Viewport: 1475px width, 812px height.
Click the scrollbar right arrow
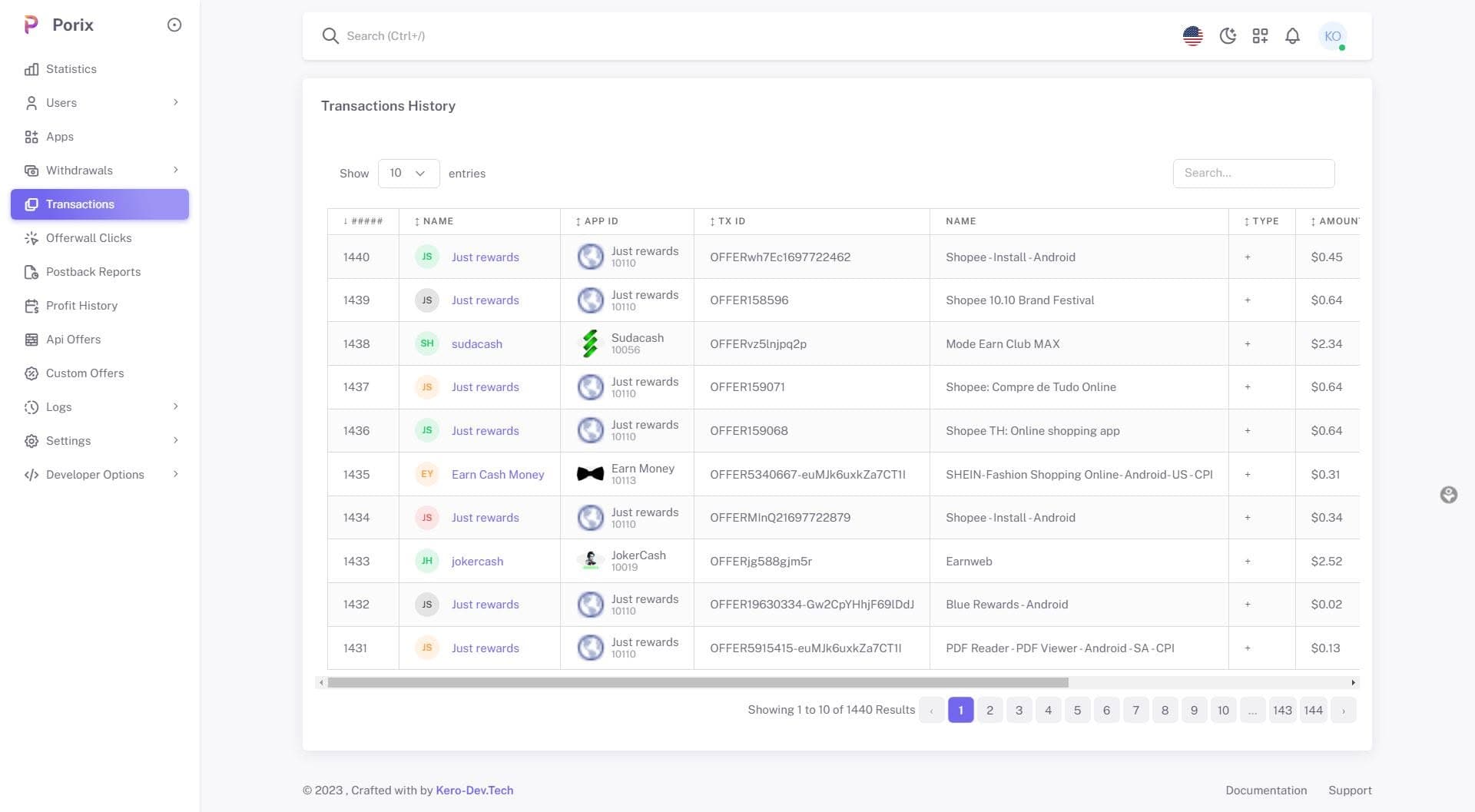[1353, 683]
